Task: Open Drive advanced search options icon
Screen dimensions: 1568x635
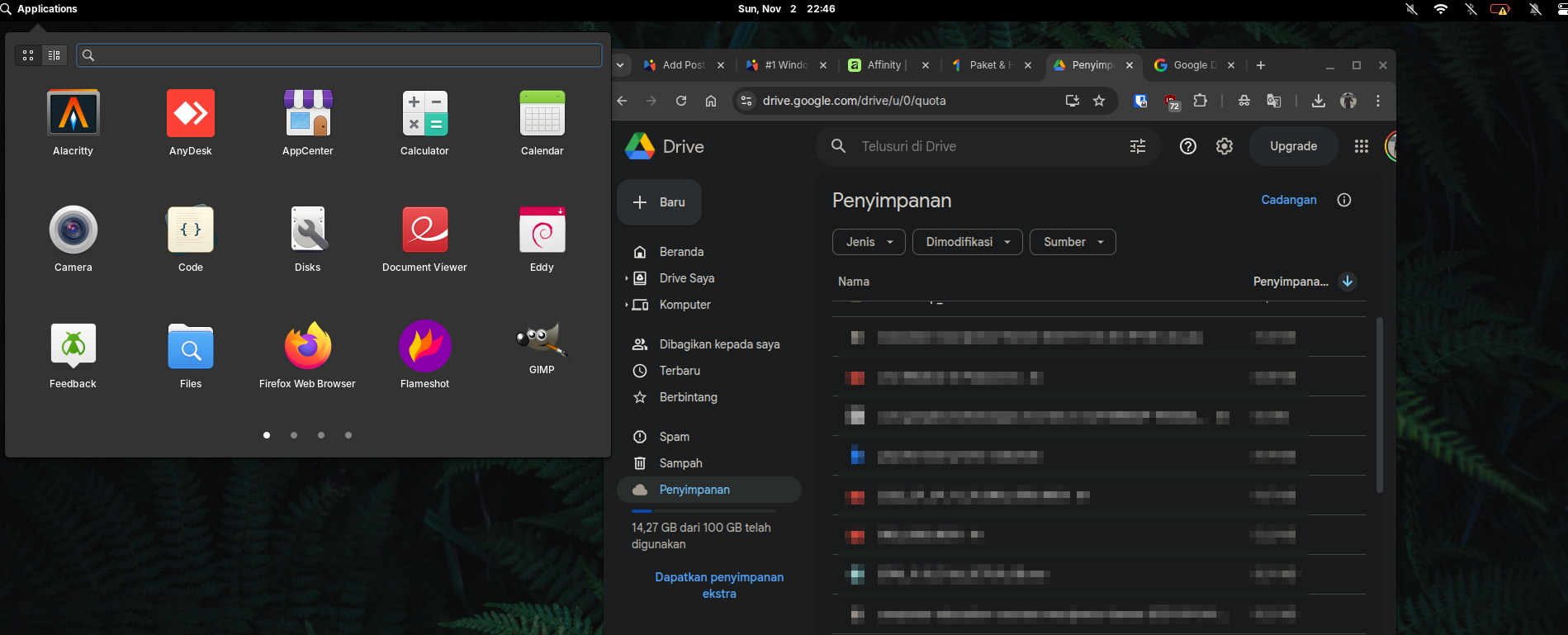Action: click(1137, 146)
